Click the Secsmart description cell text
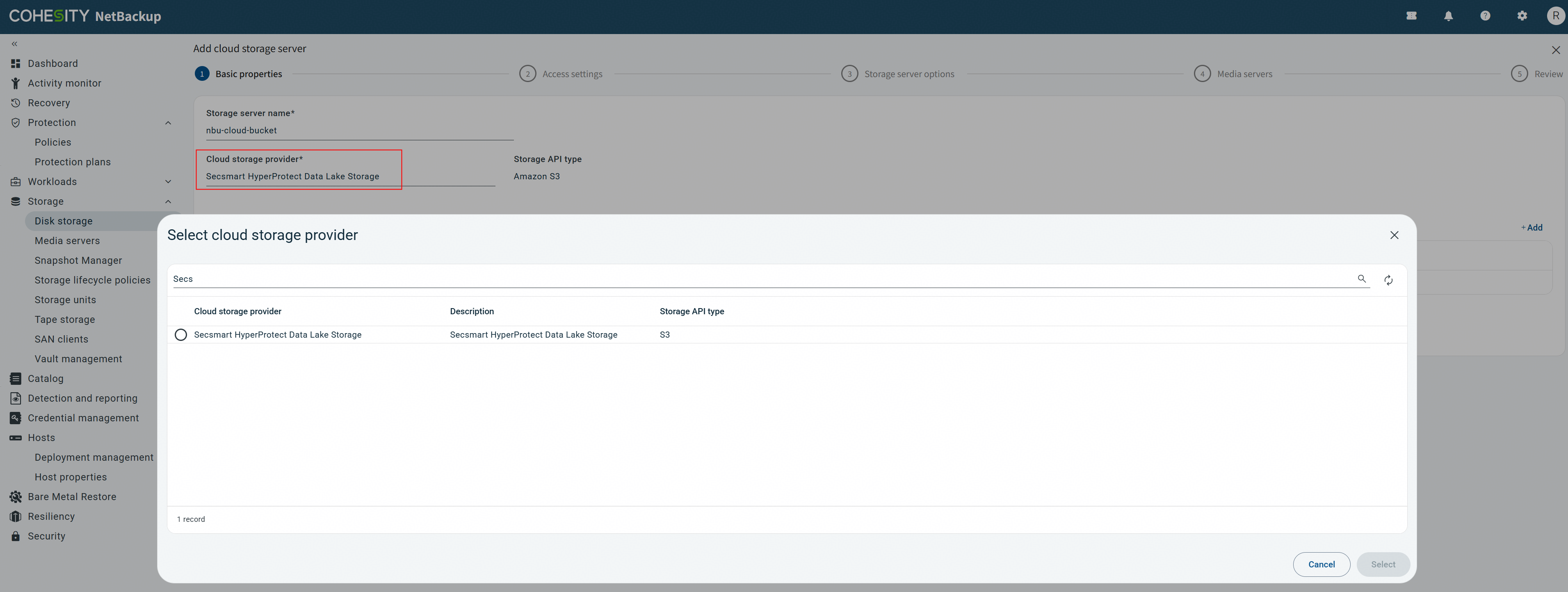1568x592 pixels. tap(533, 335)
